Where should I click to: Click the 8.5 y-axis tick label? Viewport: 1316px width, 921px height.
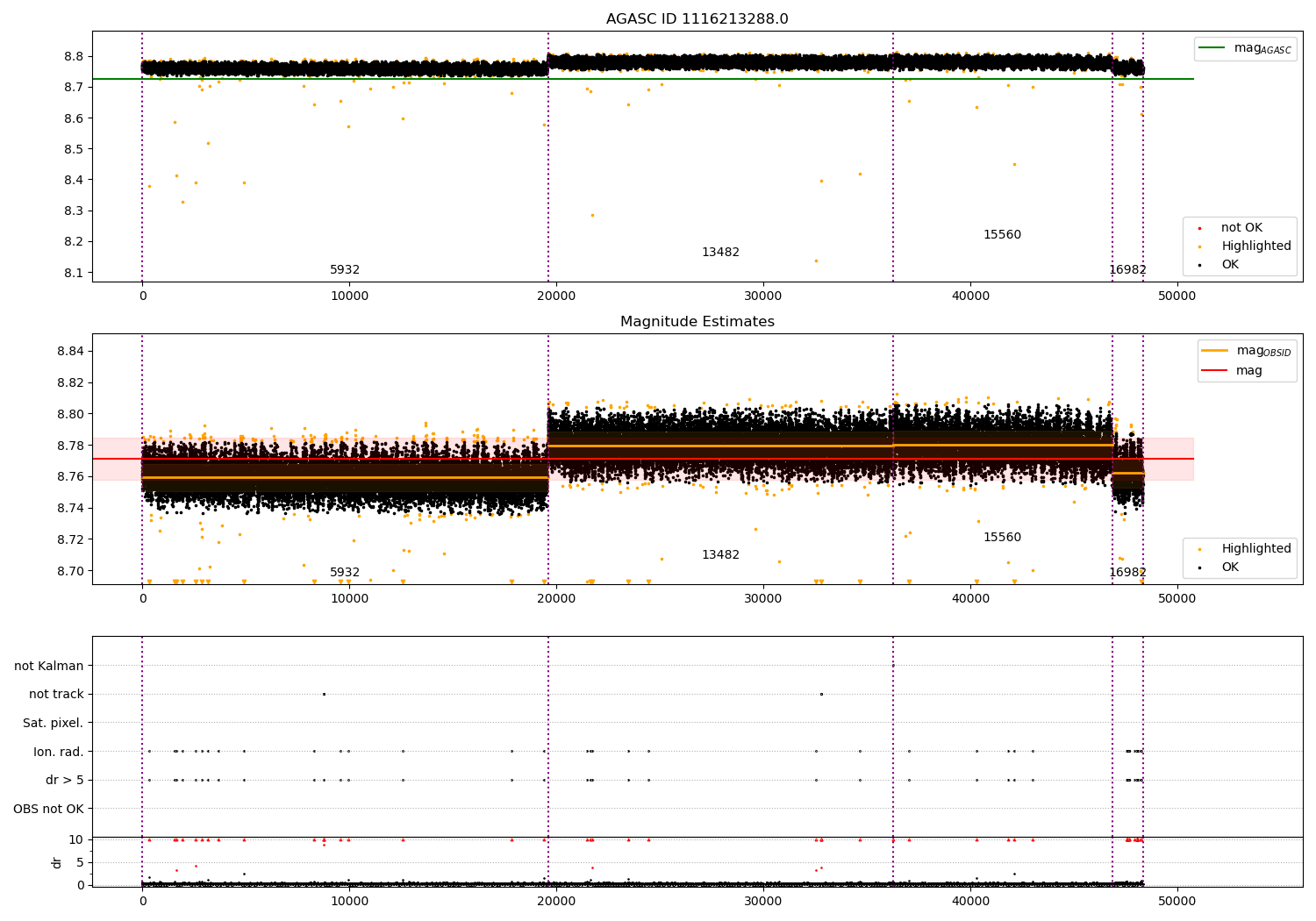click(x=75, y=150)
